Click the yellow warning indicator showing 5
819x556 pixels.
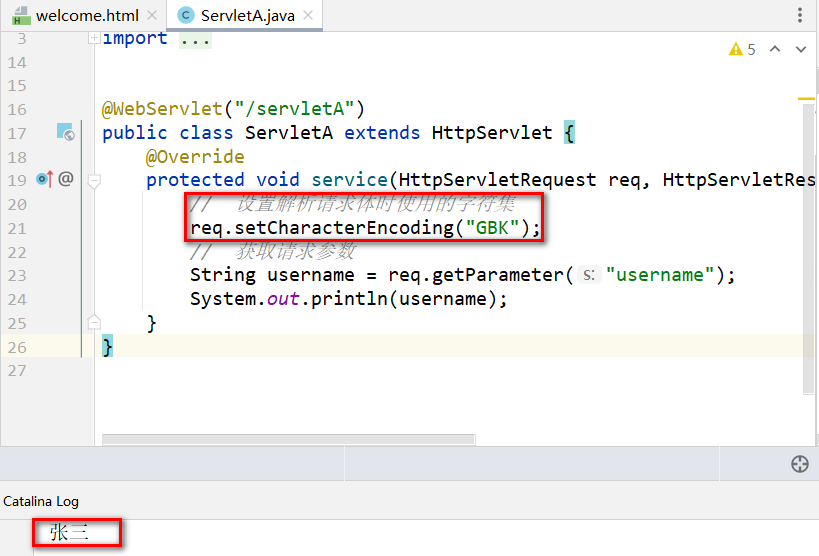(x=742, y=49)
